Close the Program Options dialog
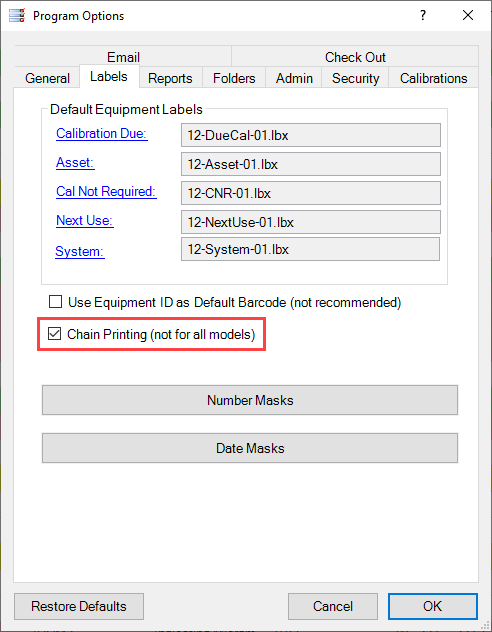Screen dimensions: 492x632 point(468,16)
